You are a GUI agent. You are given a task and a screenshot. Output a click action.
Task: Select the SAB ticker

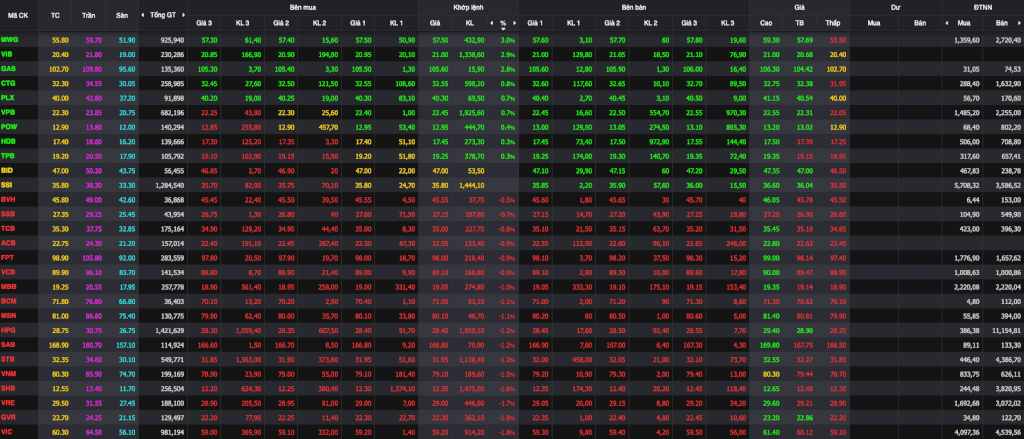pyautogui.click(x=8, y=344)
